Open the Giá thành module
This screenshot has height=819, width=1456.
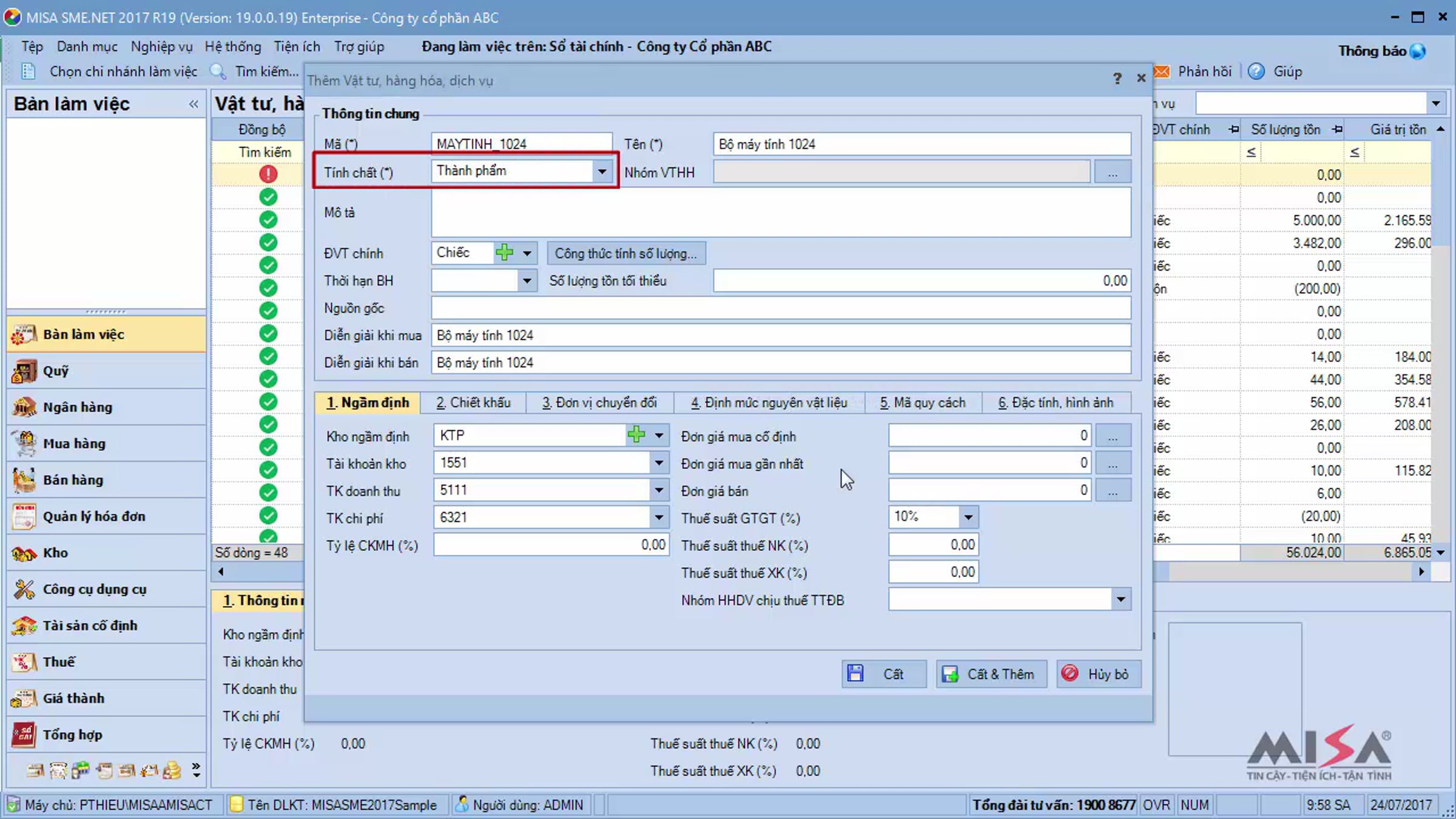[x=106, y=698]
